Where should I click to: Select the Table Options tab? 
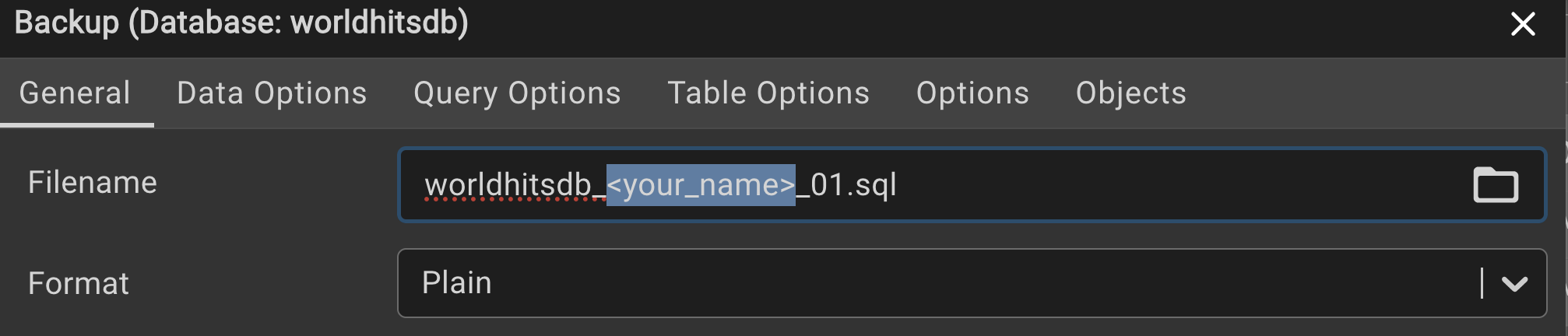(x=768, y=93)
